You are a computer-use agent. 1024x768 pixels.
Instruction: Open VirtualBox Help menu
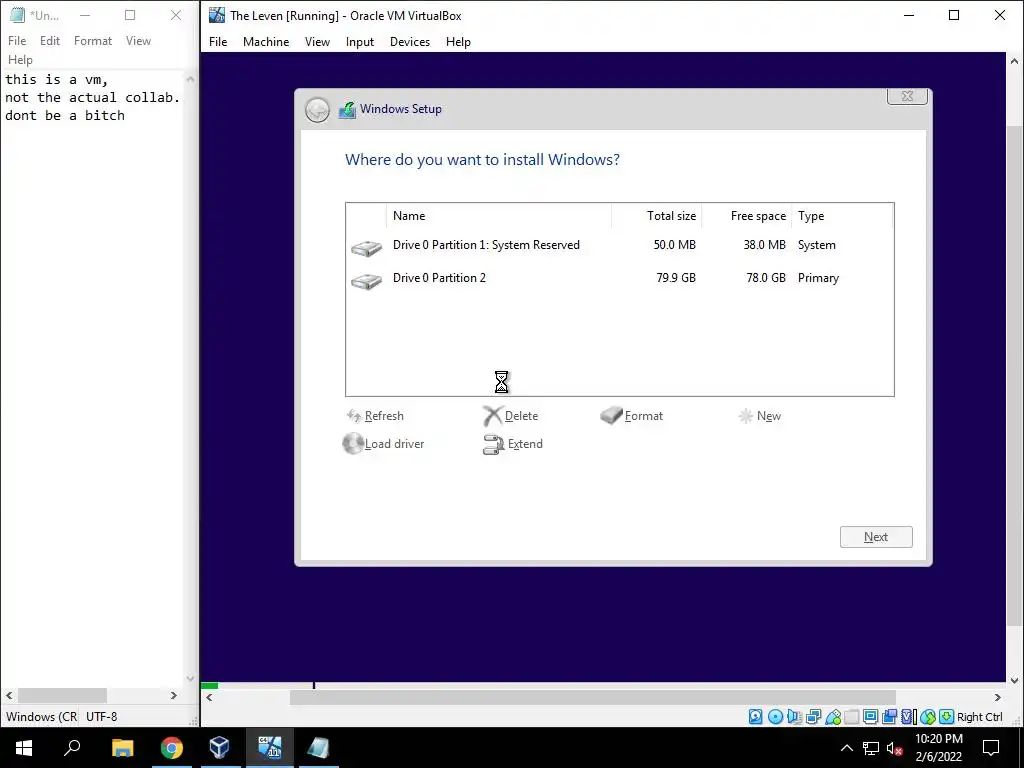click(x=458, y=42)
